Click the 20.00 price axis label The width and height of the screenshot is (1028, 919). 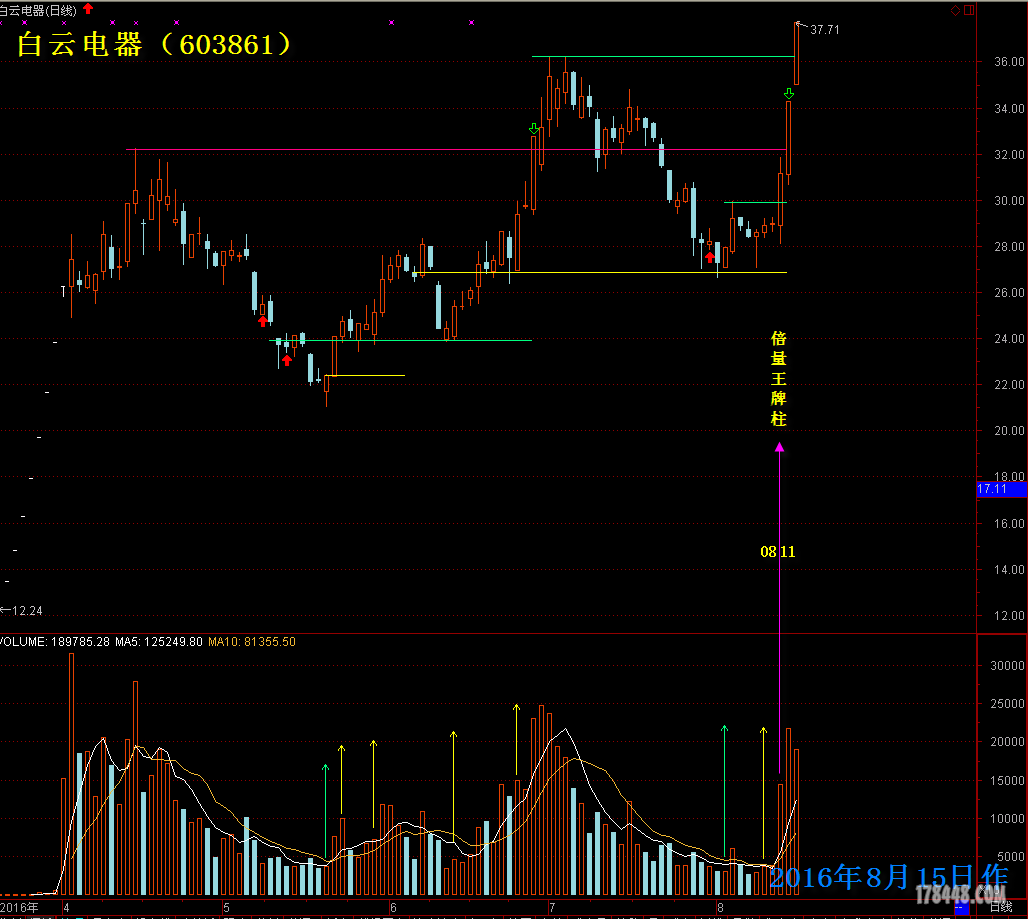pyautogui.click(x=1009, y=431)
